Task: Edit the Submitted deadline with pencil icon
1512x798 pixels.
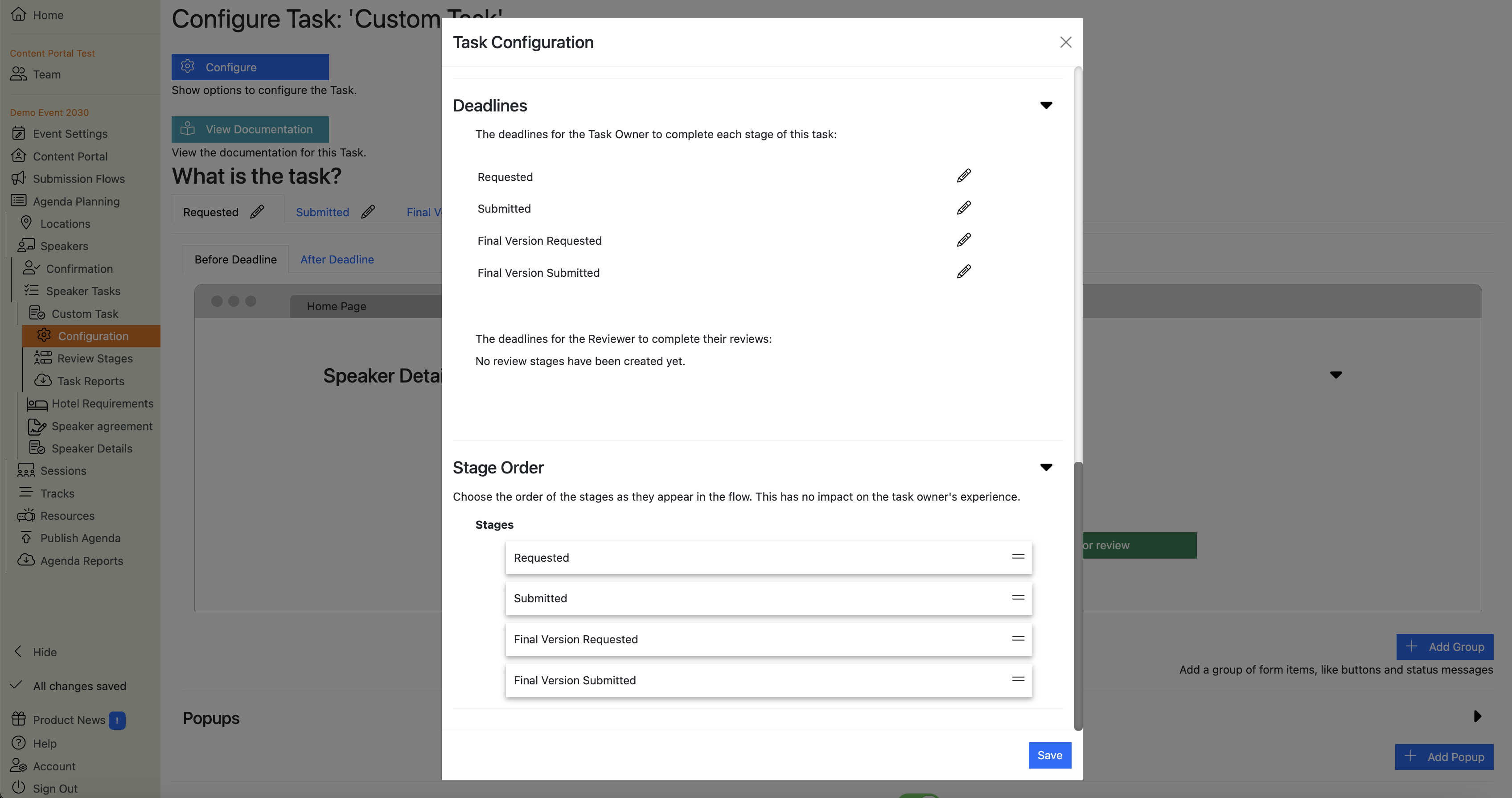Action: (x=963, y=208)
